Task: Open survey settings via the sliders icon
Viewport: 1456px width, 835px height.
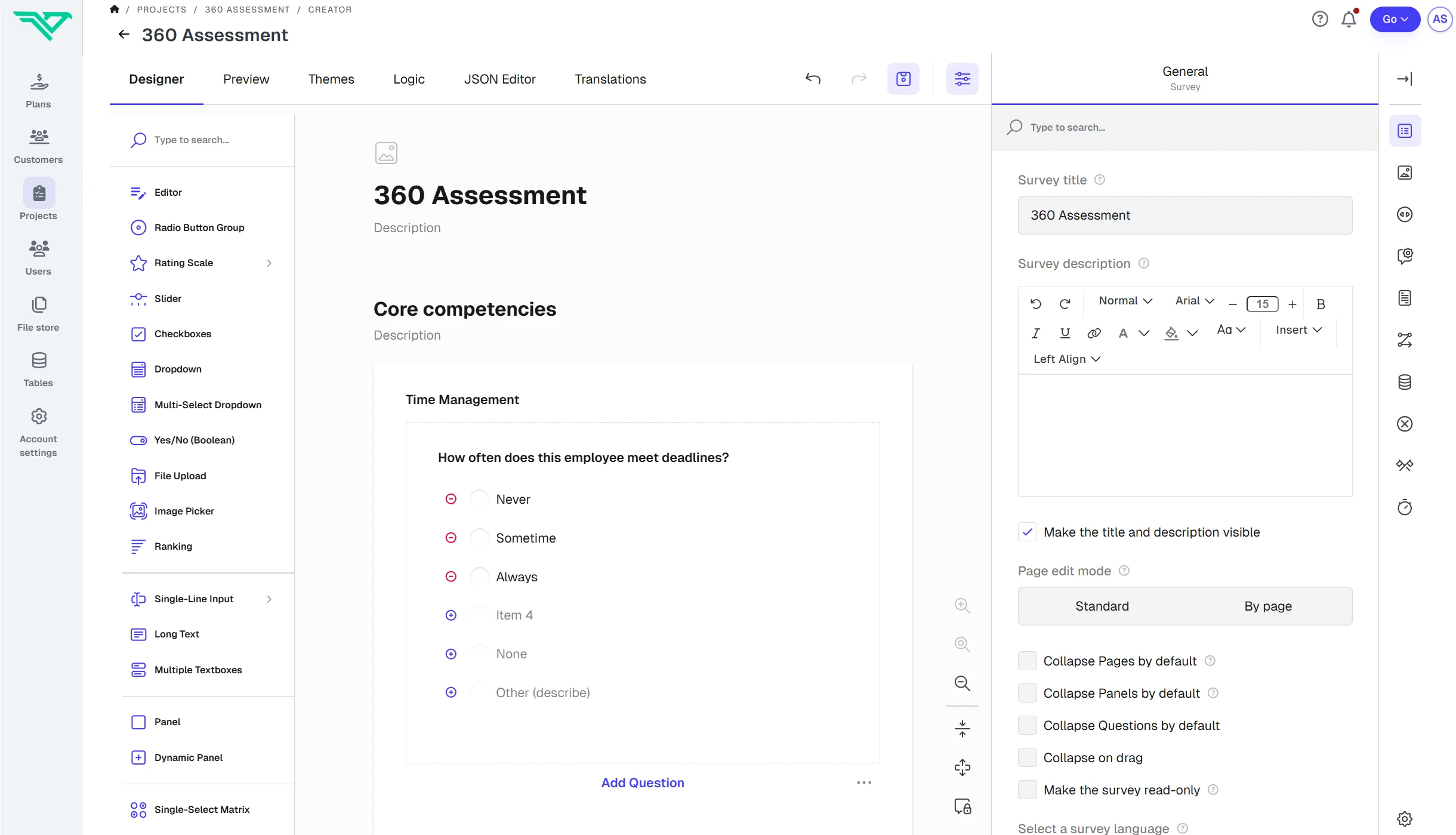Action: [x=963, y=78]
